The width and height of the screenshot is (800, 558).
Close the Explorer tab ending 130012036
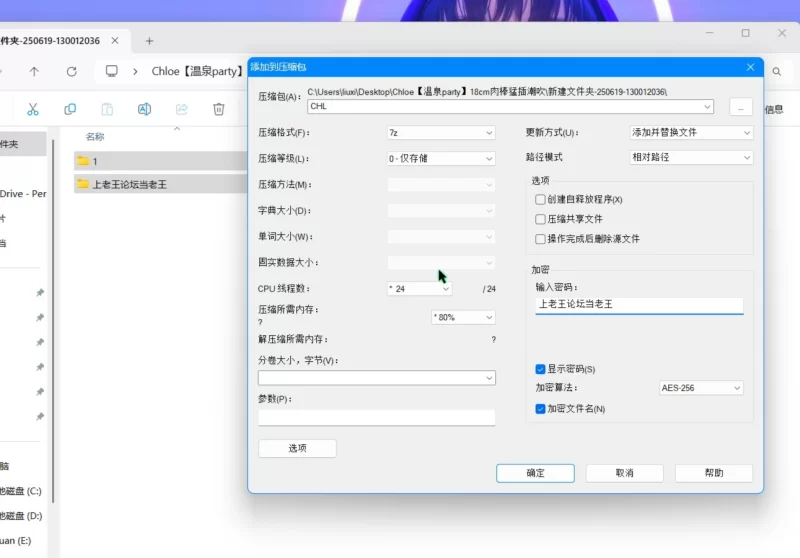[x=115, y=40]
